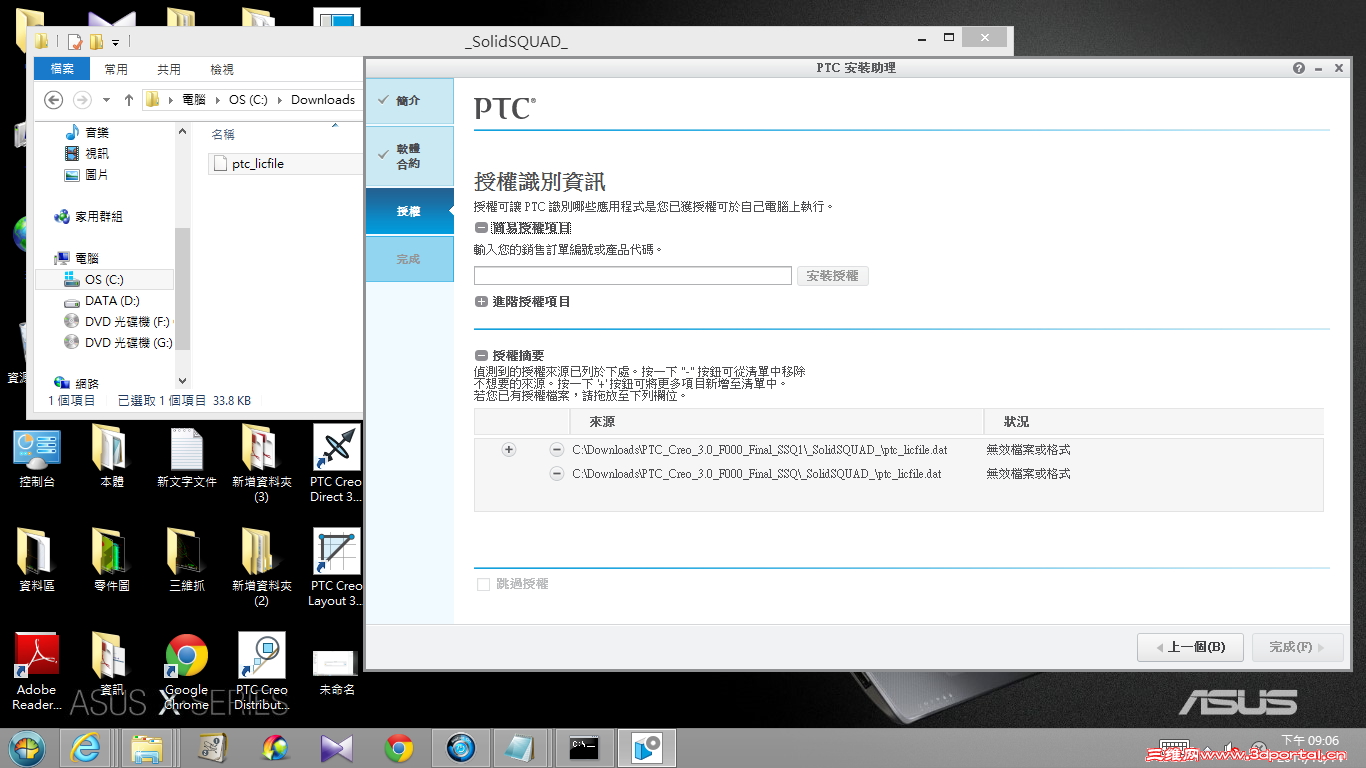Click the 上一個(B) button
1366x768 pixels.
pyautogui.click(x=1189, y=647)
